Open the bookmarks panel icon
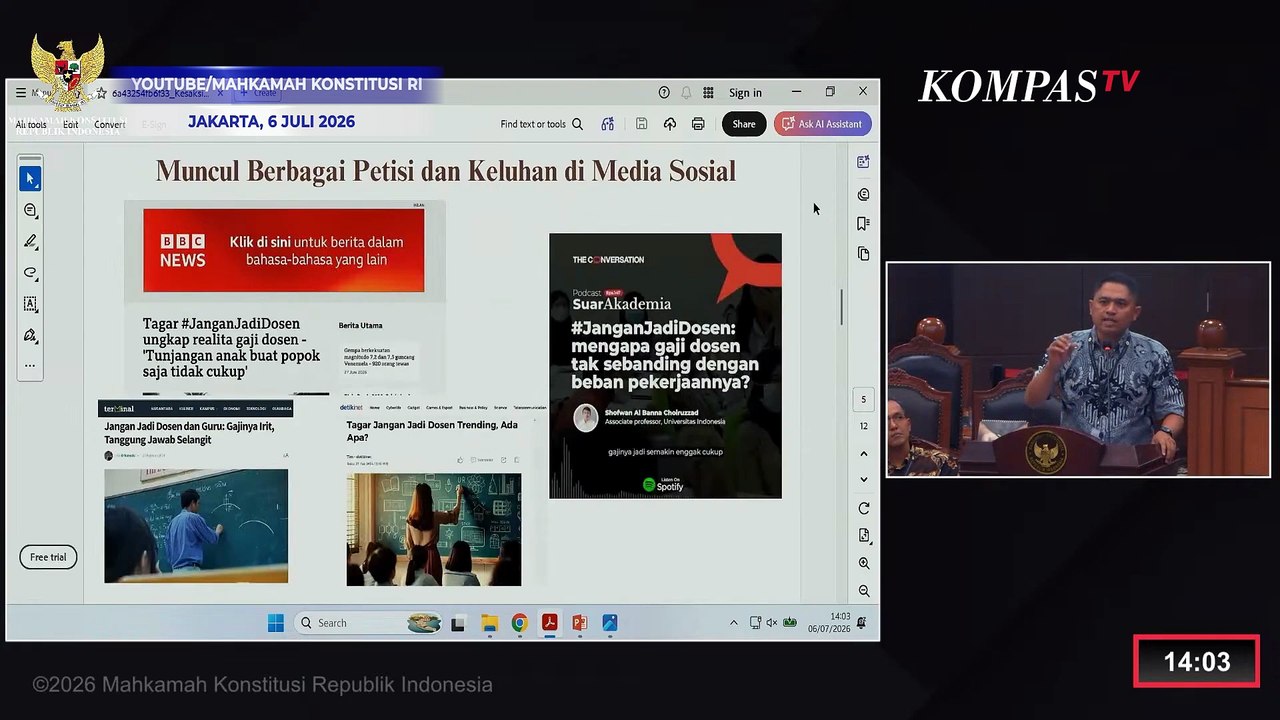Viewport: 1280px width, 720px height. 864,224
